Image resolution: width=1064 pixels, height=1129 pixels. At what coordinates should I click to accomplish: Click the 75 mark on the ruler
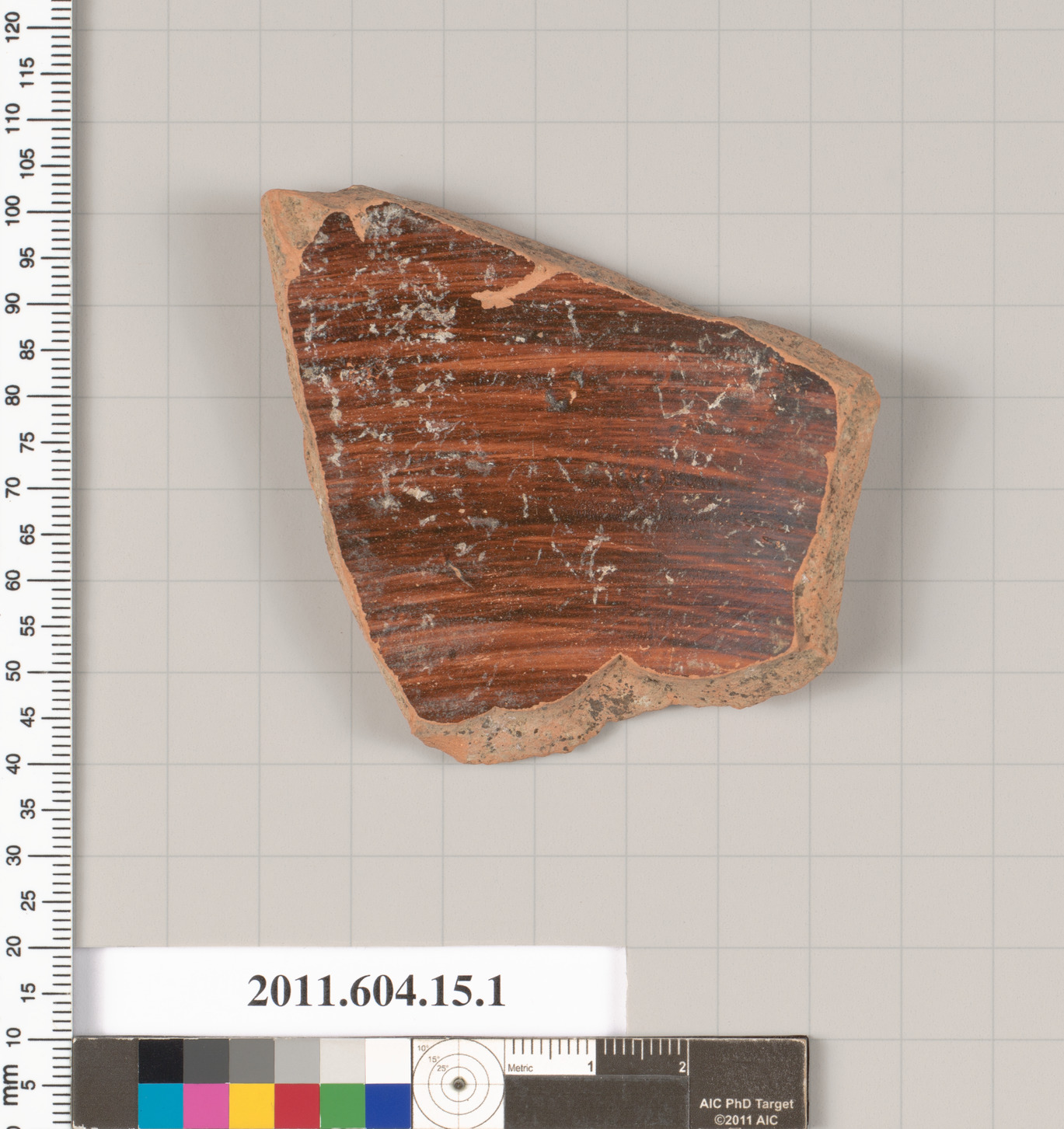26,442
